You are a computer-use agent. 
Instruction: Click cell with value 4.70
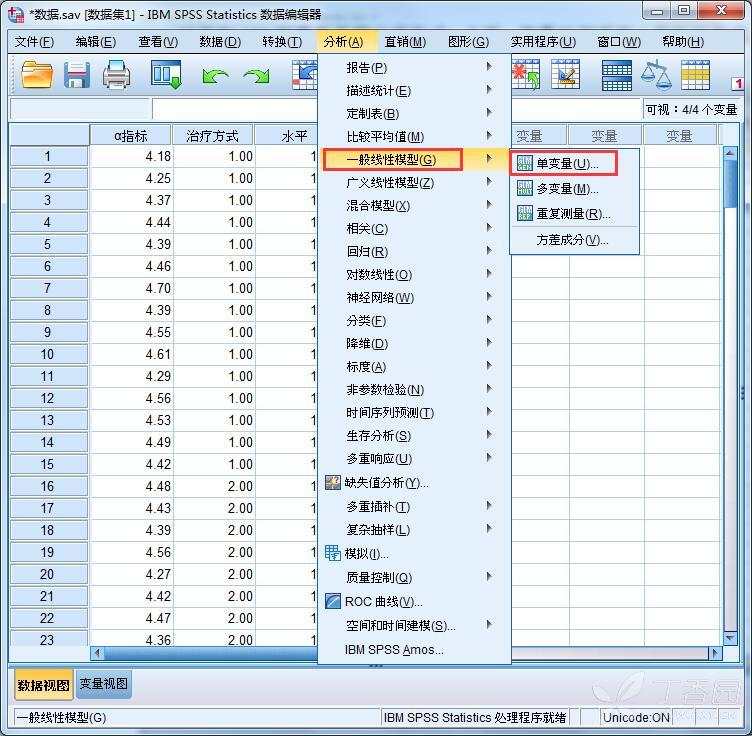point(131,288)
